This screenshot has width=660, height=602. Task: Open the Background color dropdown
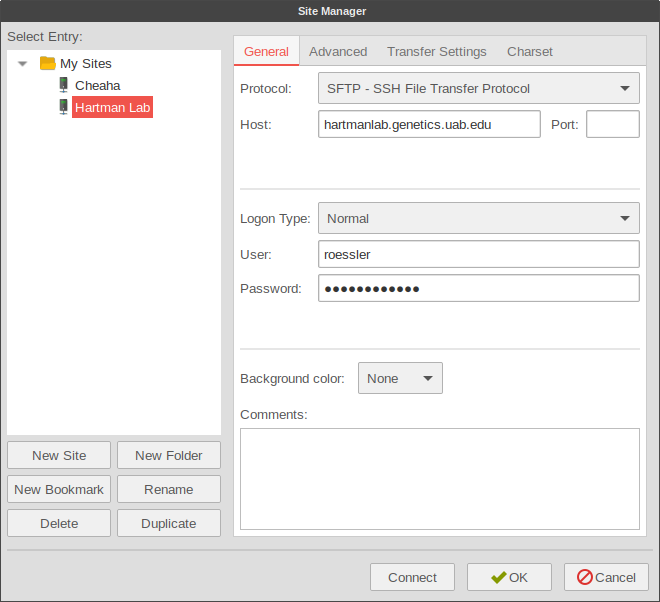coord(400,378)
